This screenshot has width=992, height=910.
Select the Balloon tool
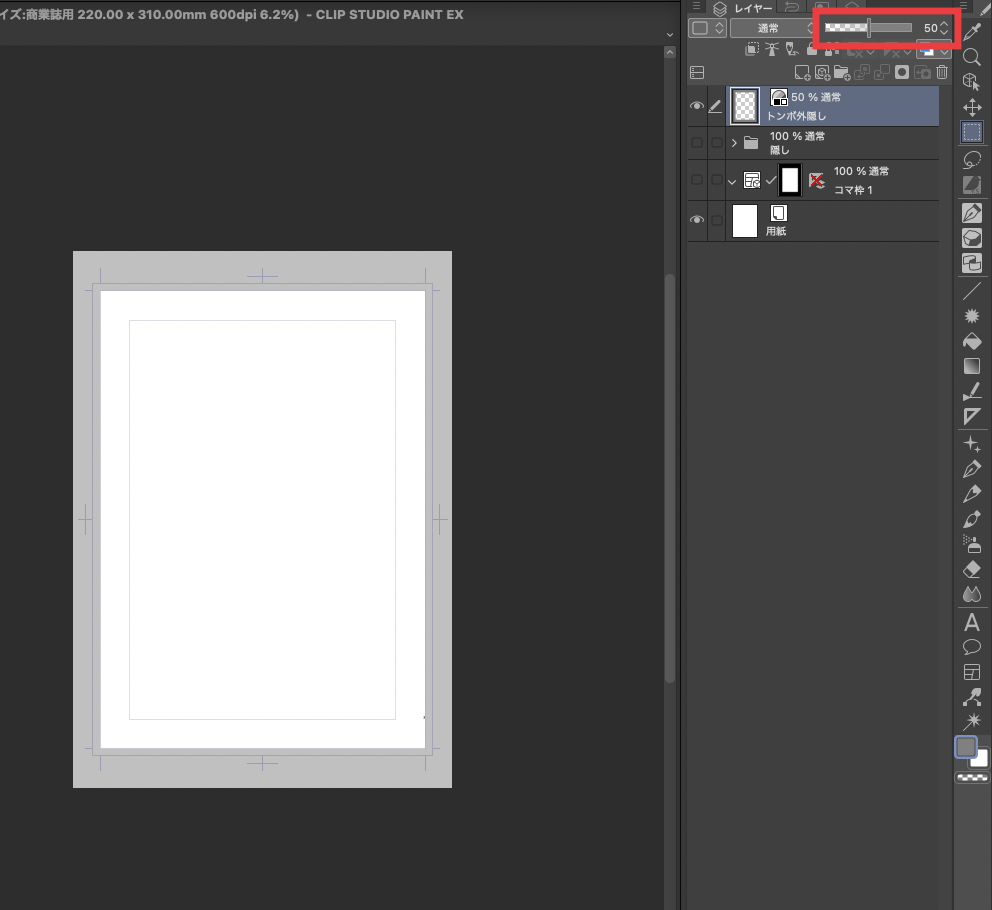971,647
